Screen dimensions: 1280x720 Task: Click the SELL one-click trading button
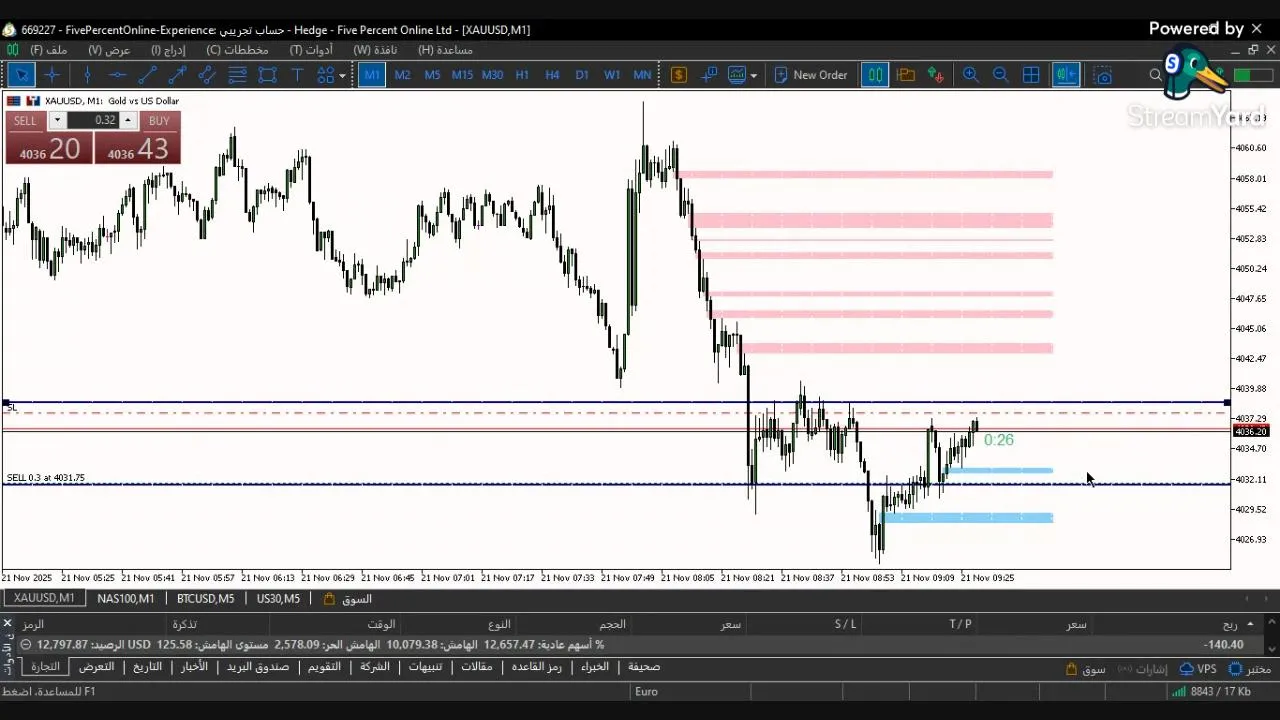point(48,138)
